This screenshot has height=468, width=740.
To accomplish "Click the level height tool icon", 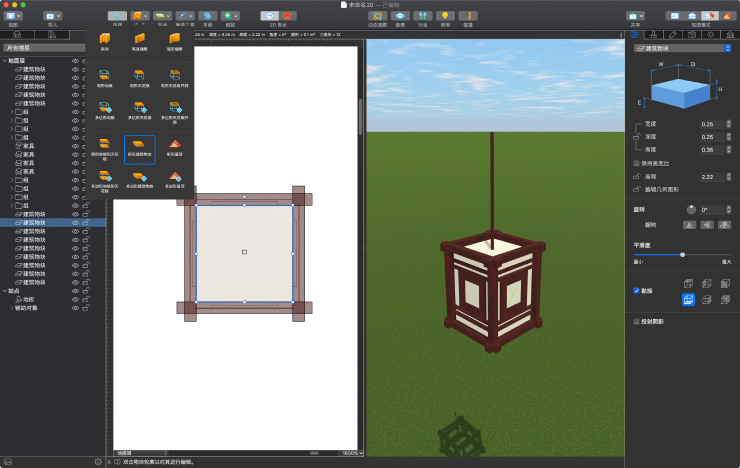I will click(468, 16).
